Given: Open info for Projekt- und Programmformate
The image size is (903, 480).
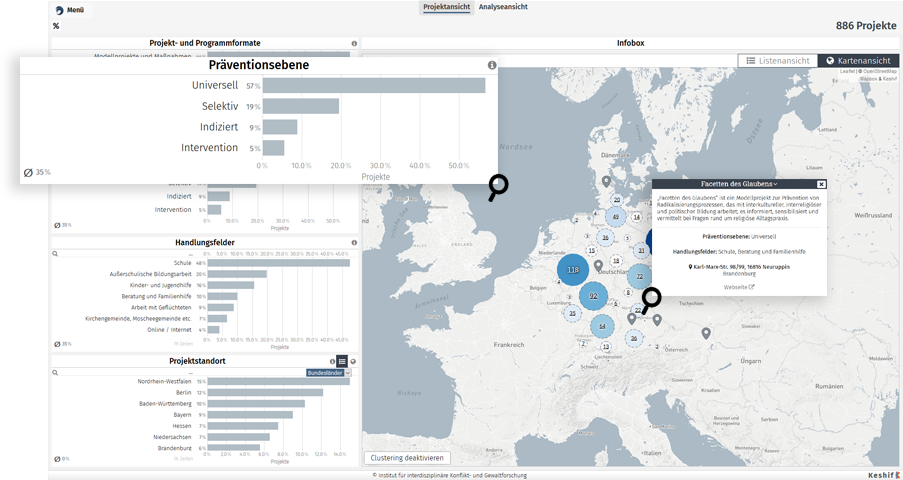Looking at the screenshot, I should [354, 43].
